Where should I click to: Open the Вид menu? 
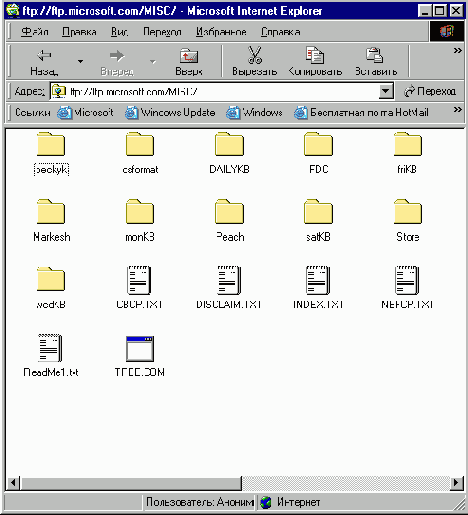(119, 32)
